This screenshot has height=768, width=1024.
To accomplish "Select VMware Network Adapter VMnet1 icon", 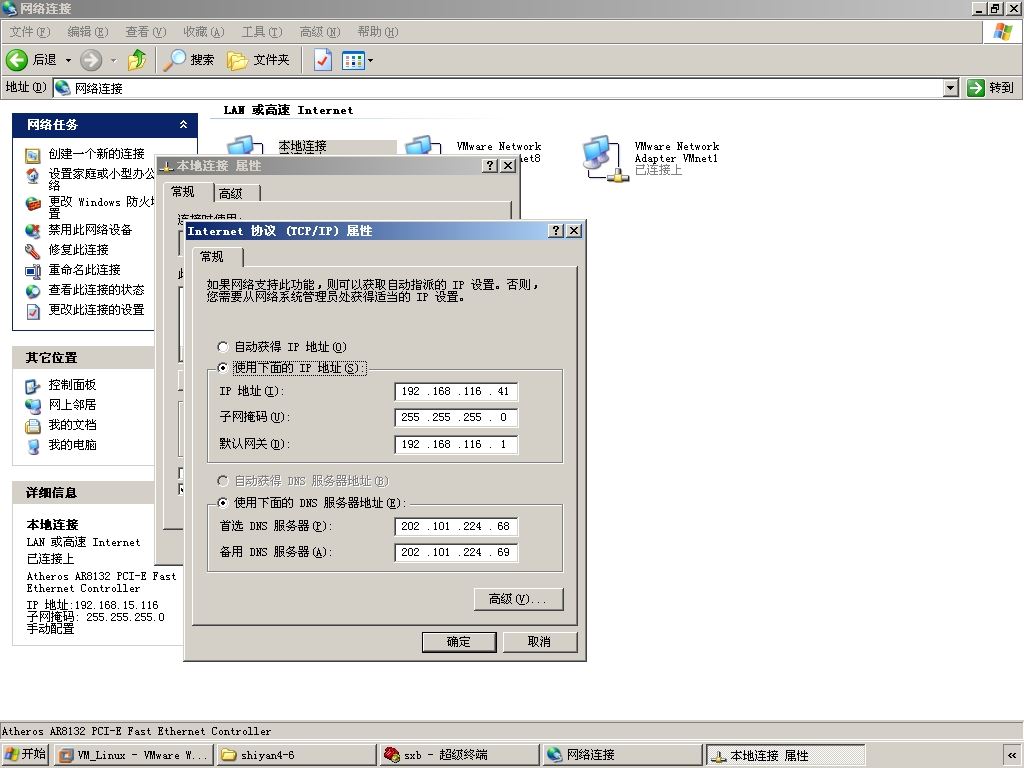I will 605,158.
